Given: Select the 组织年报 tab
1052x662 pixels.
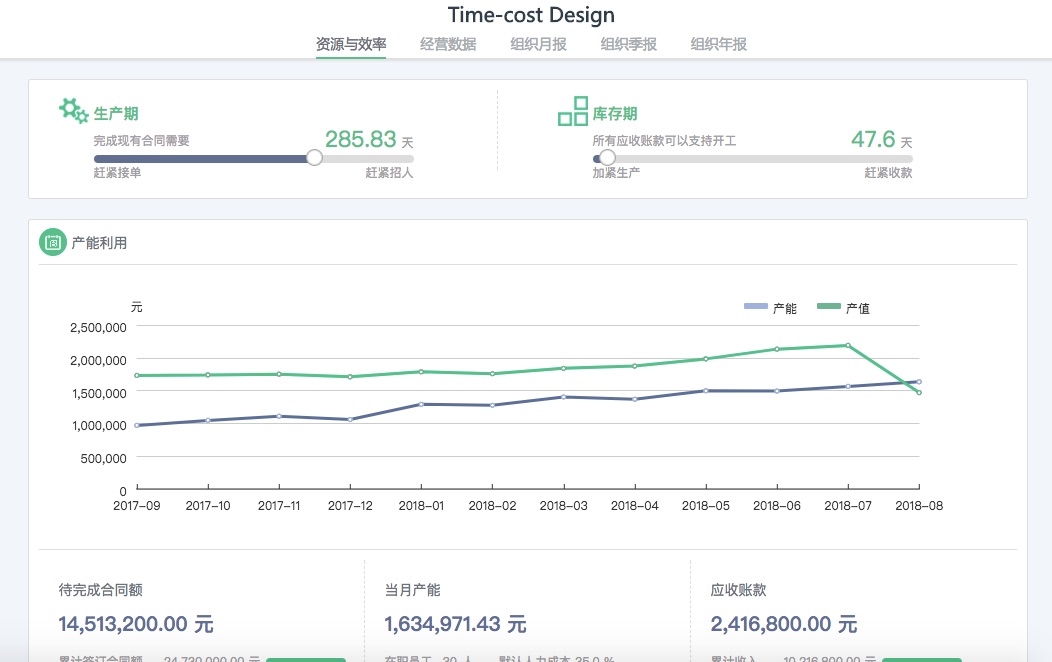Looking at the screenshot, I should click(719, 44).
